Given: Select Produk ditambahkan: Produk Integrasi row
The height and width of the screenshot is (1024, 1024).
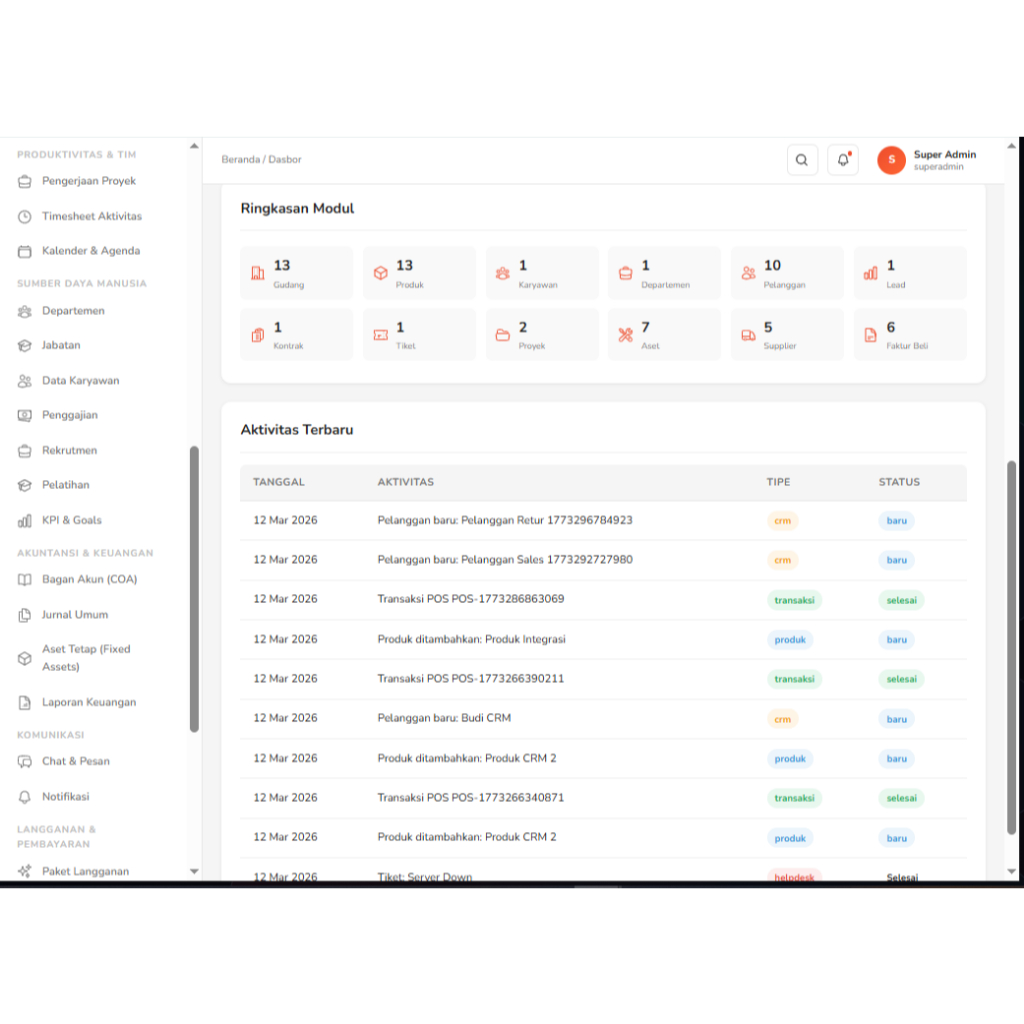Looking at the screenshot, I should click(x=603, y=639).
